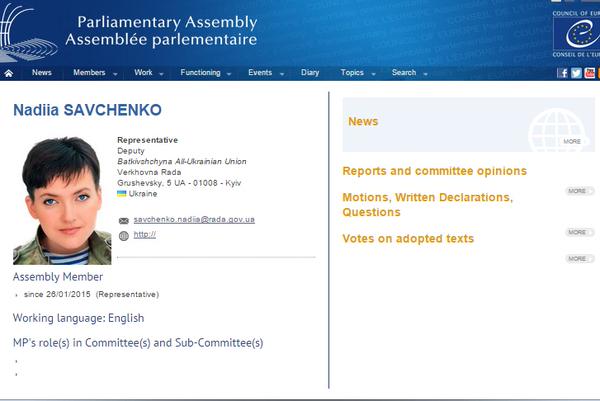The height and width of the screenshot is (401, 600).
Task: Click the Parliamentary Assembly hemicycle logo
Action: pos(27,33)
